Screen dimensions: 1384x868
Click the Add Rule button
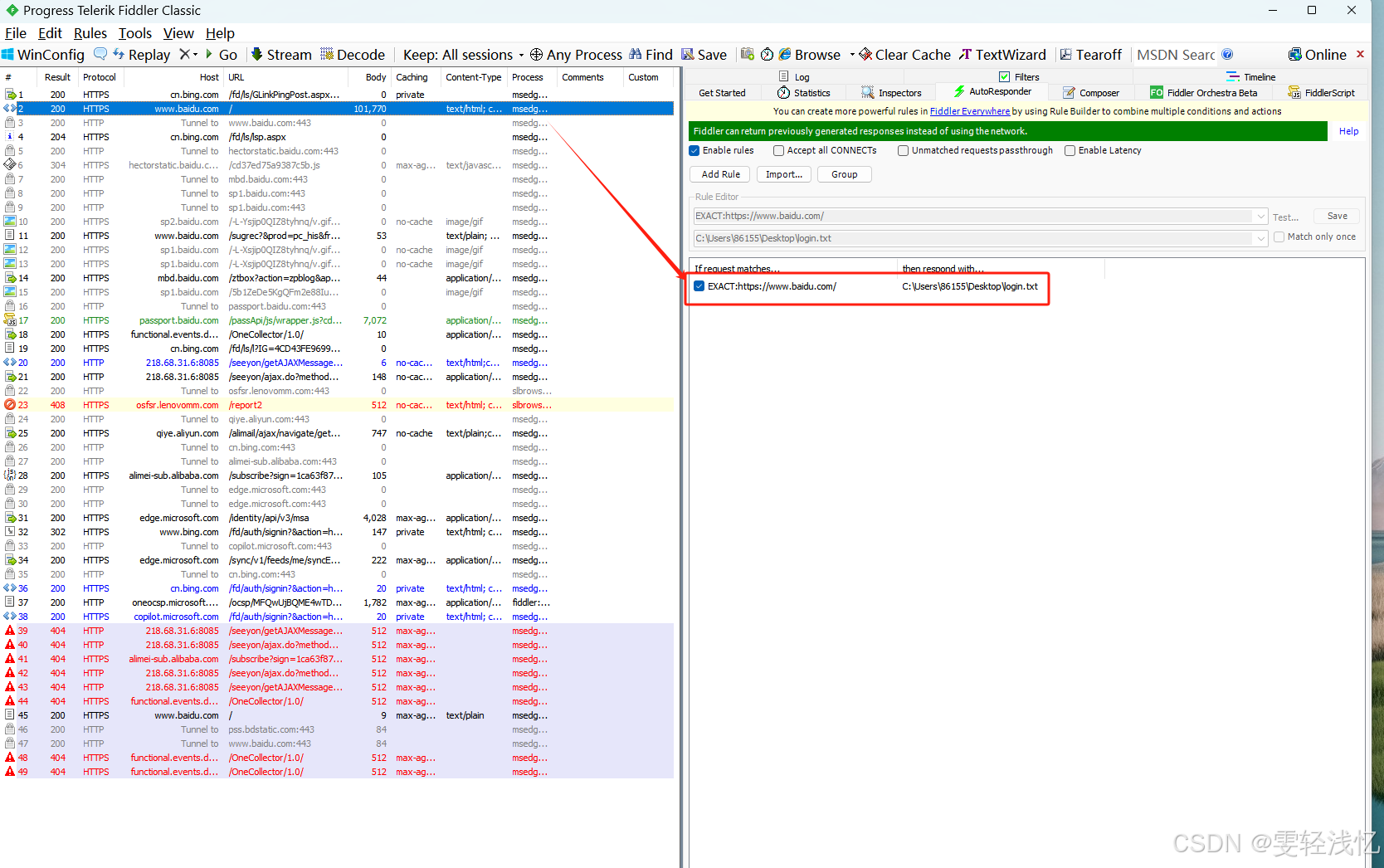(x=720, y=174)
